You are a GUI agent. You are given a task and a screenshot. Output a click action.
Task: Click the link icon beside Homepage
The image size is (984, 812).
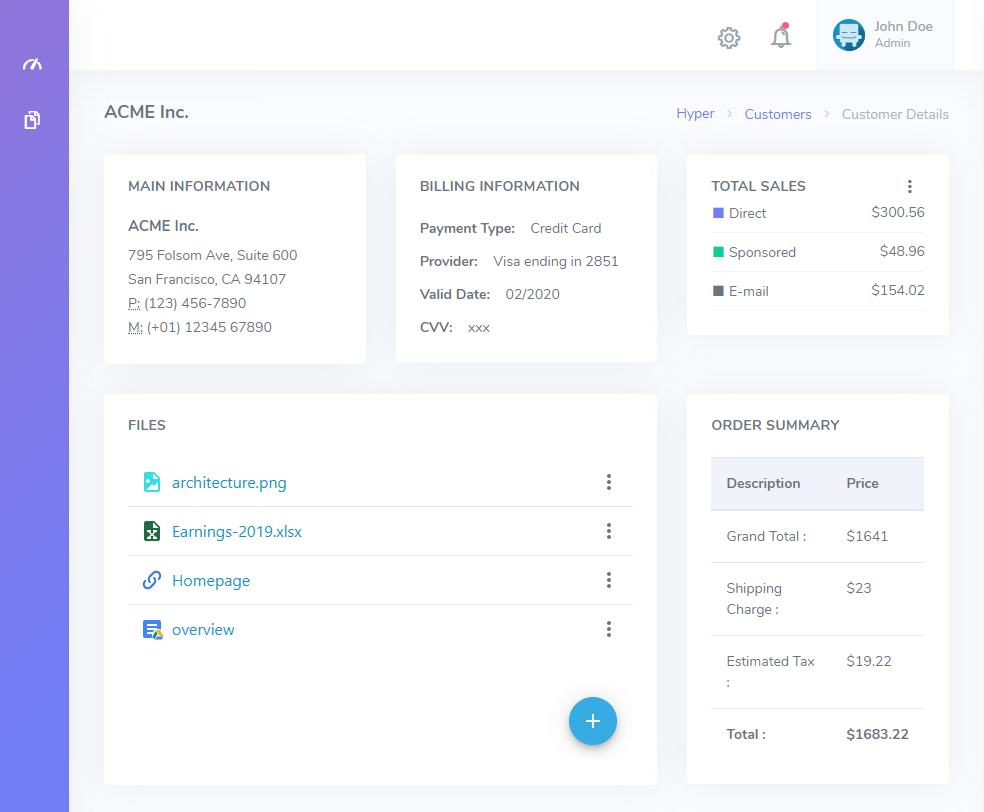[x=152, y=580]
